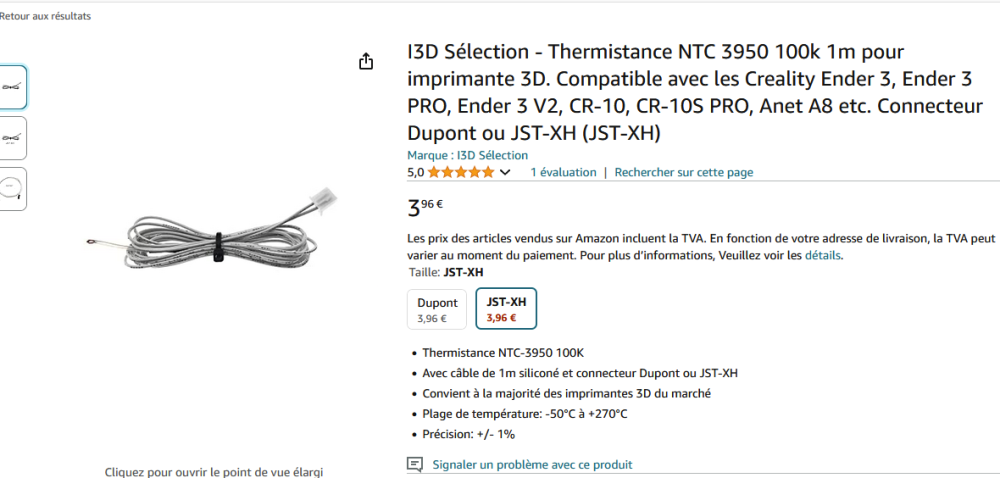Click the product title heading
The image size is (1000, 478).
[x=694, y=92]
